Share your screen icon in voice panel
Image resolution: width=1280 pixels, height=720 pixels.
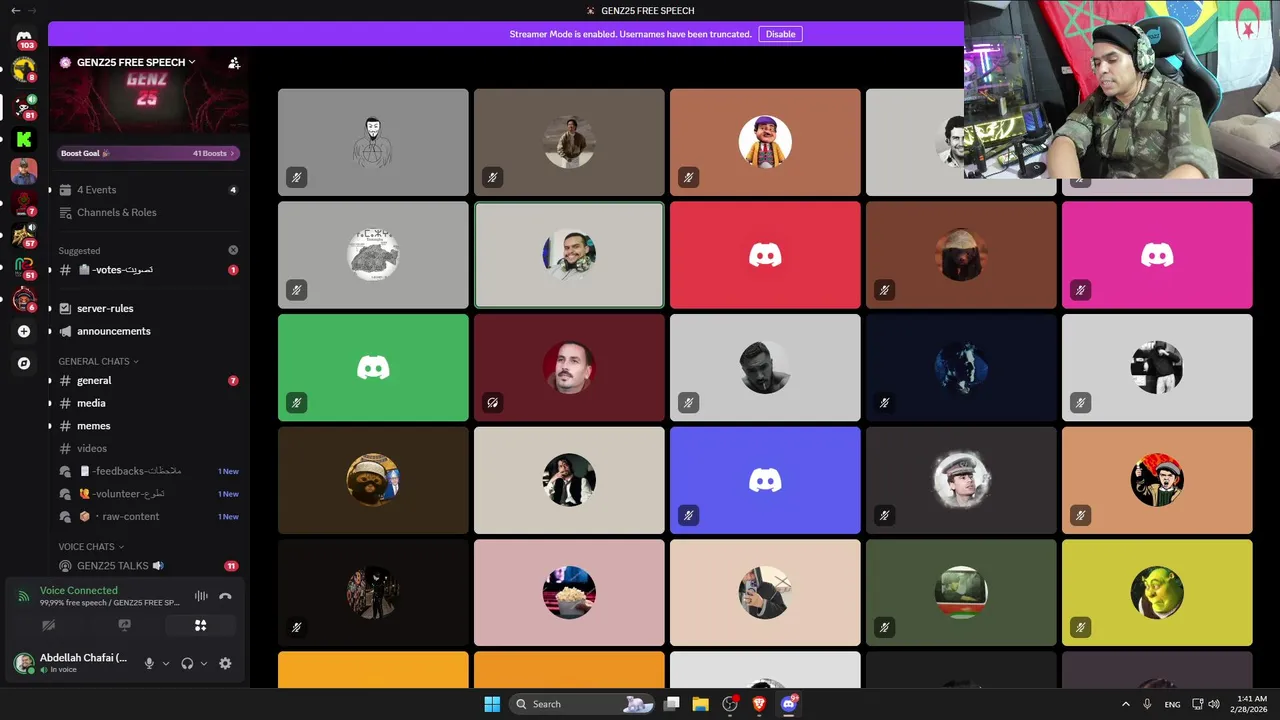(x=124, y=625)
